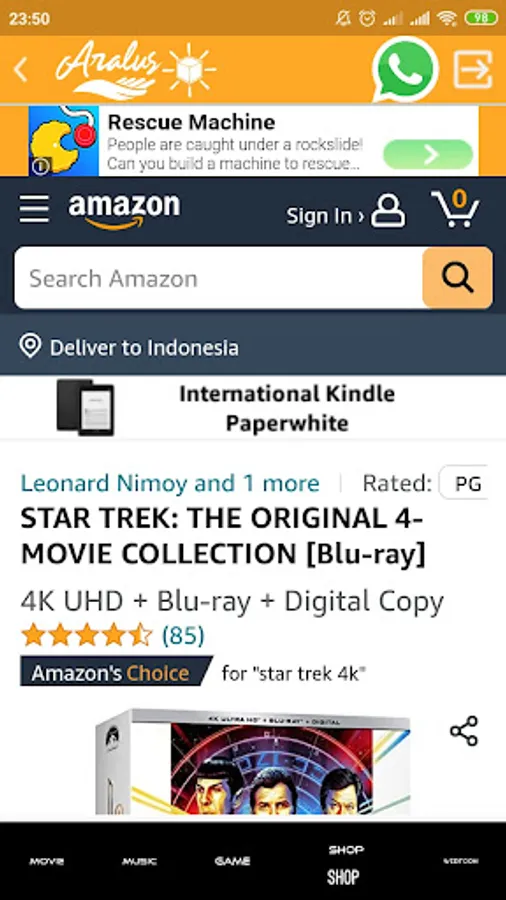506x900 pixels.
Task: Open Leonard Nimoy and 1 more link
Action: [x=170, y=483]
